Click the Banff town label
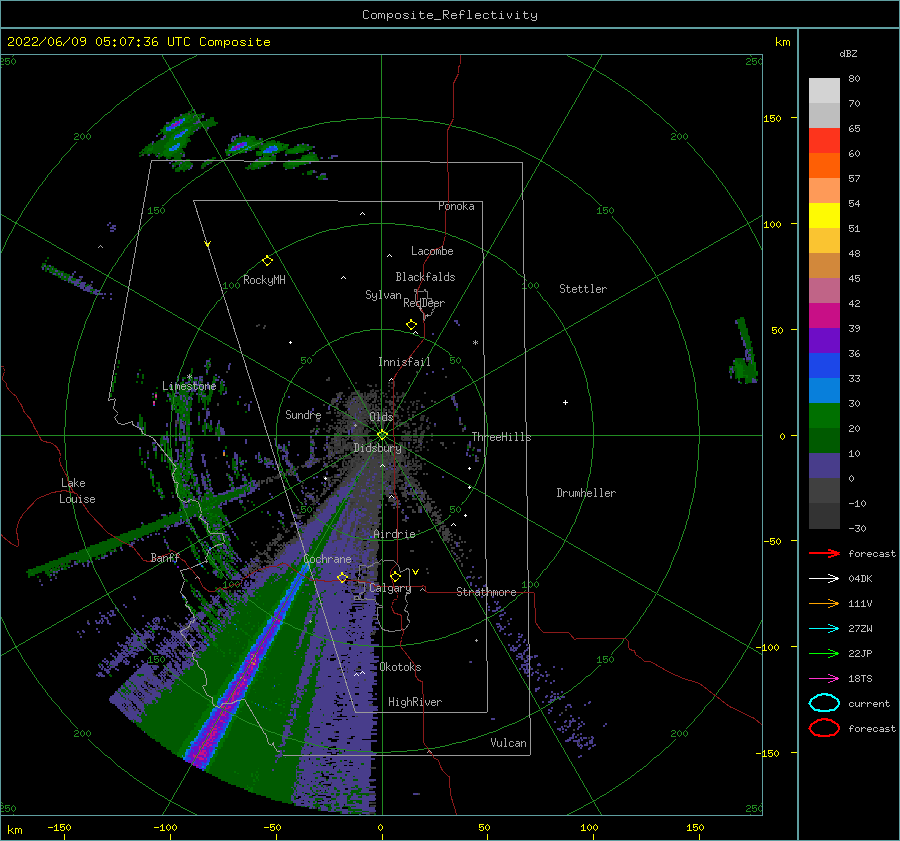 165,557
